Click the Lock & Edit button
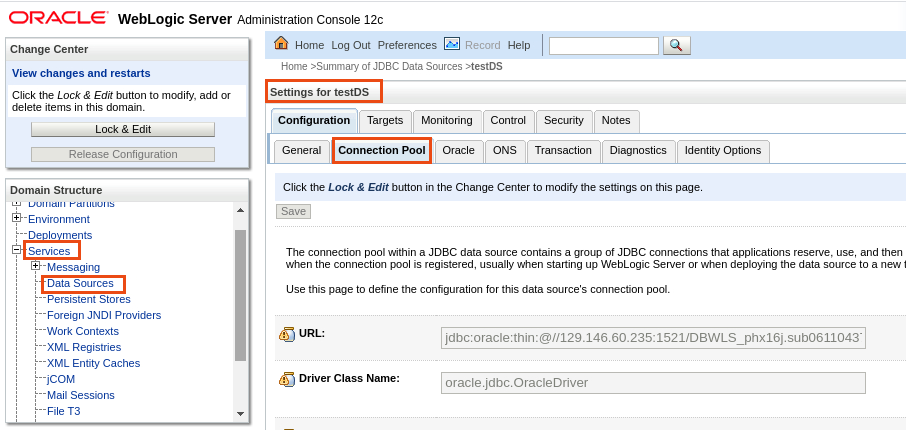 (123, 129)
